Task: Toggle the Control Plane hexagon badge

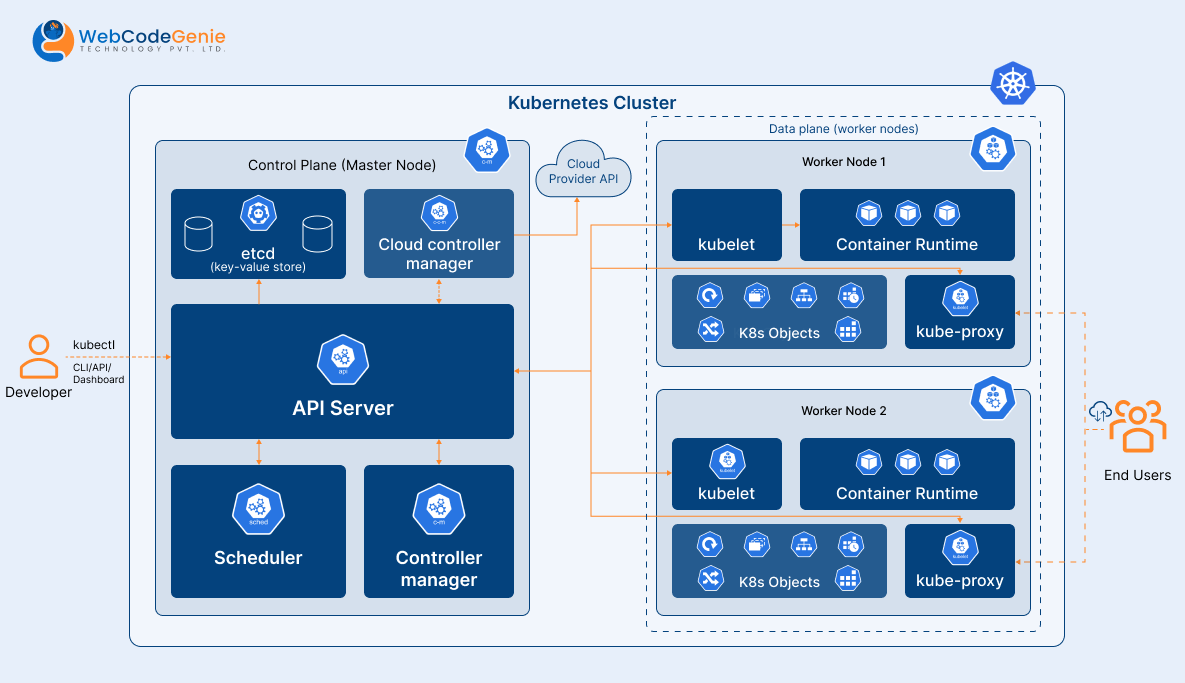Action: tap(487, 150)
